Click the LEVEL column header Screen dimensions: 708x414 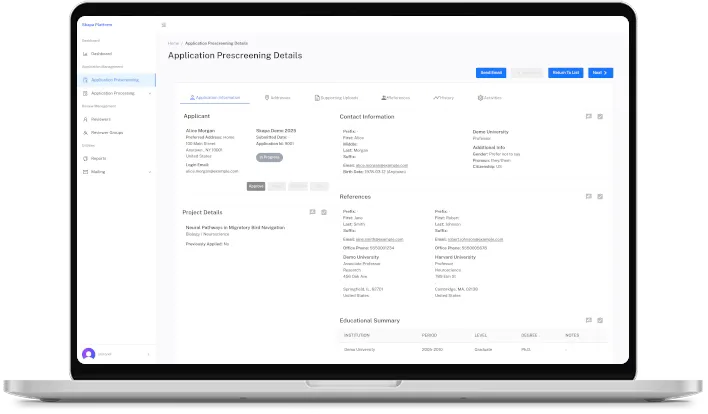pyautogui.click(x=481, y=335)
